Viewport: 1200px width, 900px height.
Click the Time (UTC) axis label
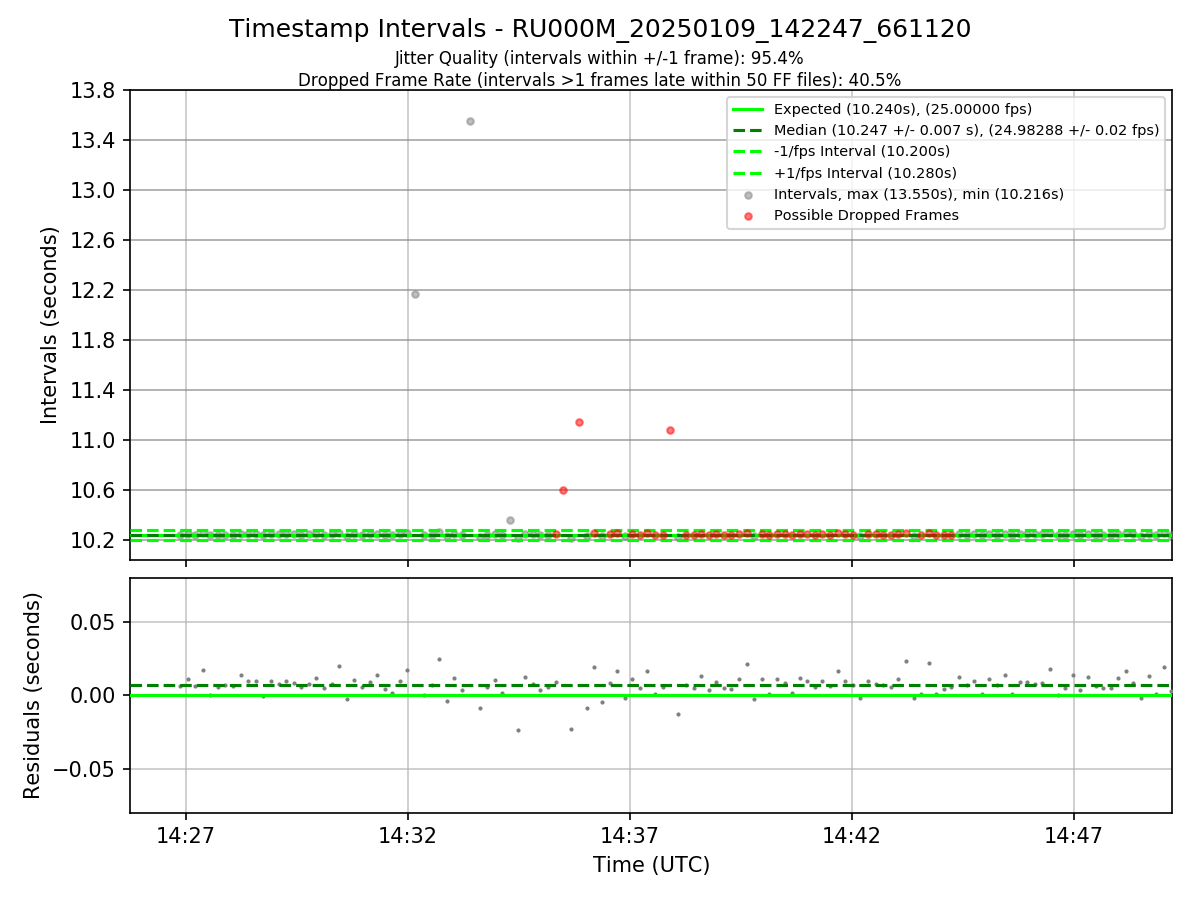pyautogui.click(x=651, y=865)
